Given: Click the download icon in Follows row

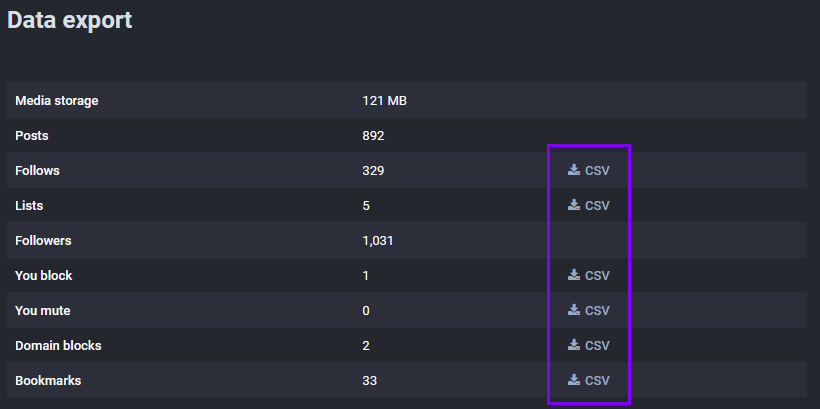Looking at the screenshot, I should coord(574,169).
